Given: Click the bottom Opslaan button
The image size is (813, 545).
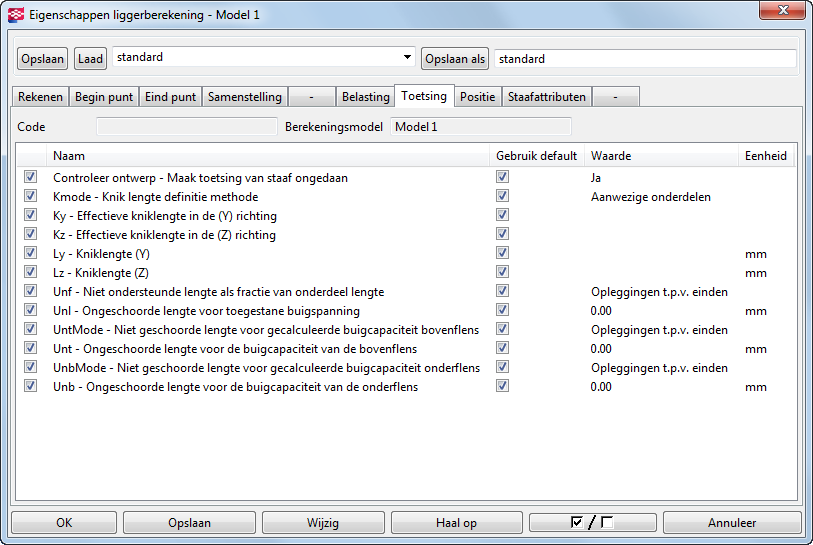Looking at the screenshot, I should coord(189,522).
